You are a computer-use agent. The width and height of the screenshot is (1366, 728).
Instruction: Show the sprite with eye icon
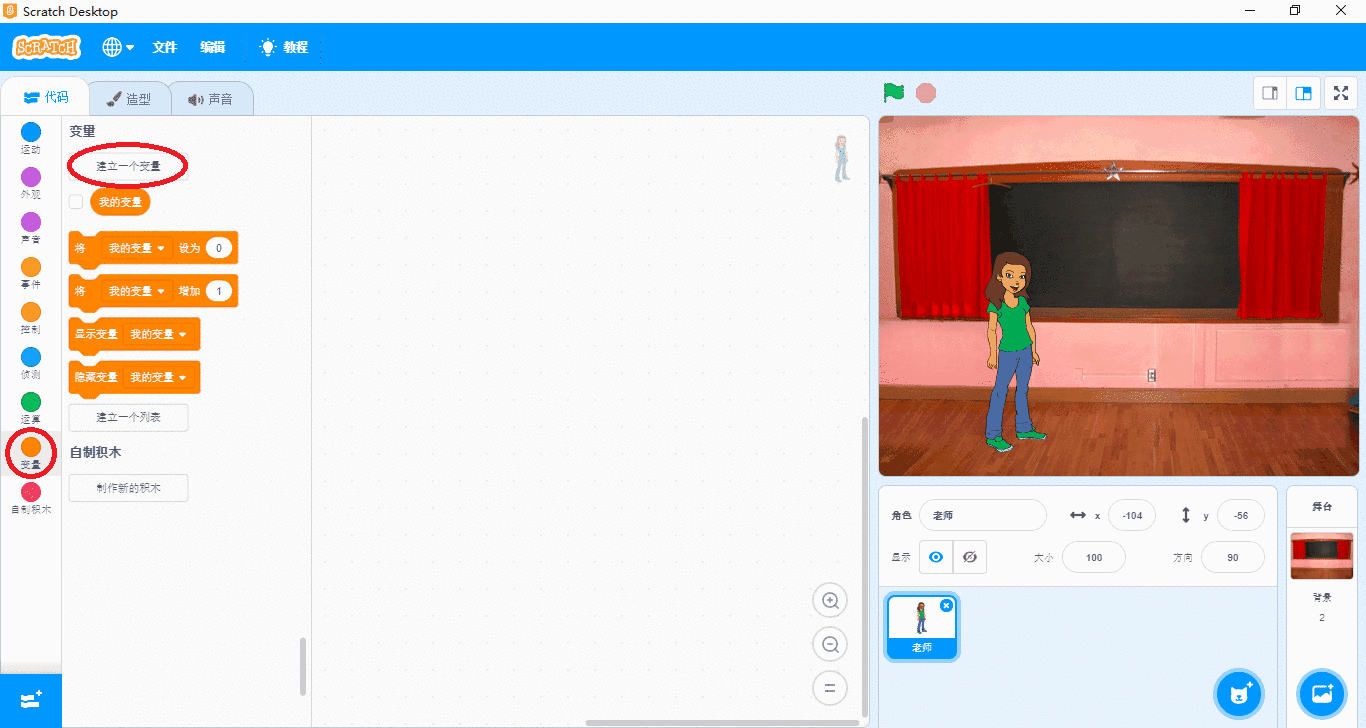click(936, 557)
